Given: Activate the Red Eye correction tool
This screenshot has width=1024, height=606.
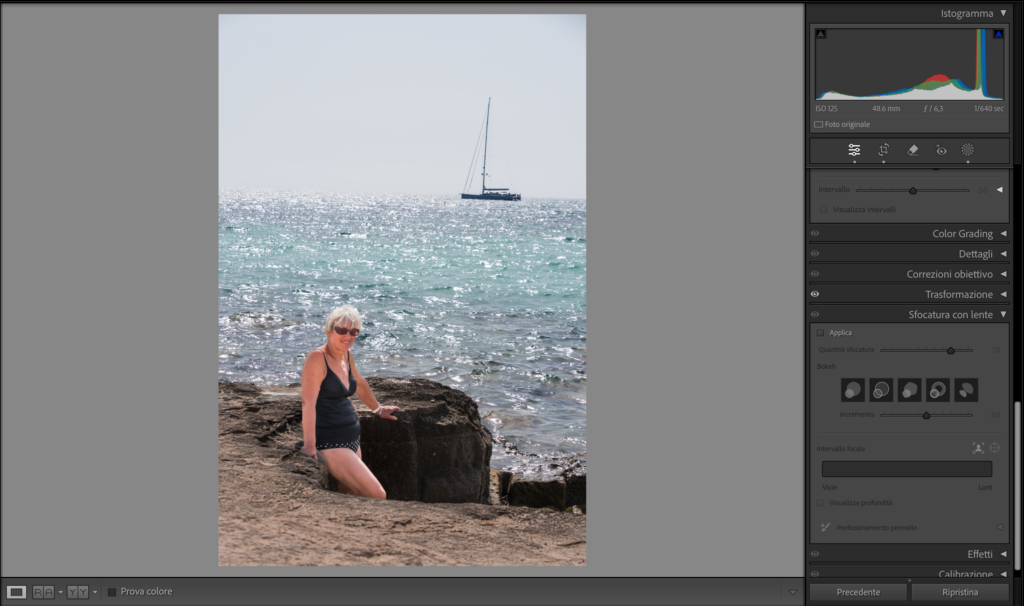Looking at the screenshot, I should (940, 150).
